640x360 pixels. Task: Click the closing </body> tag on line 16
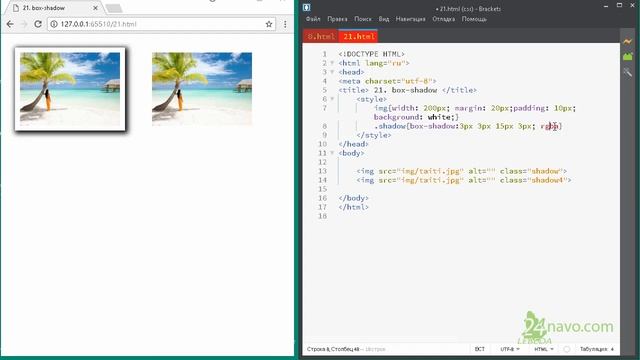click(x=353, y=198)
